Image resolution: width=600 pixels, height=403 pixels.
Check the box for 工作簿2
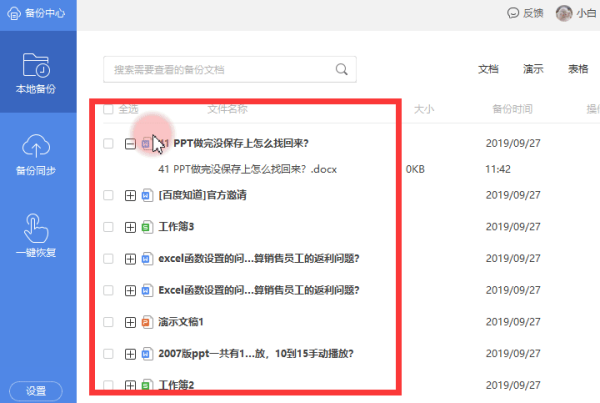pyautogui.click(x=108, y=385)
